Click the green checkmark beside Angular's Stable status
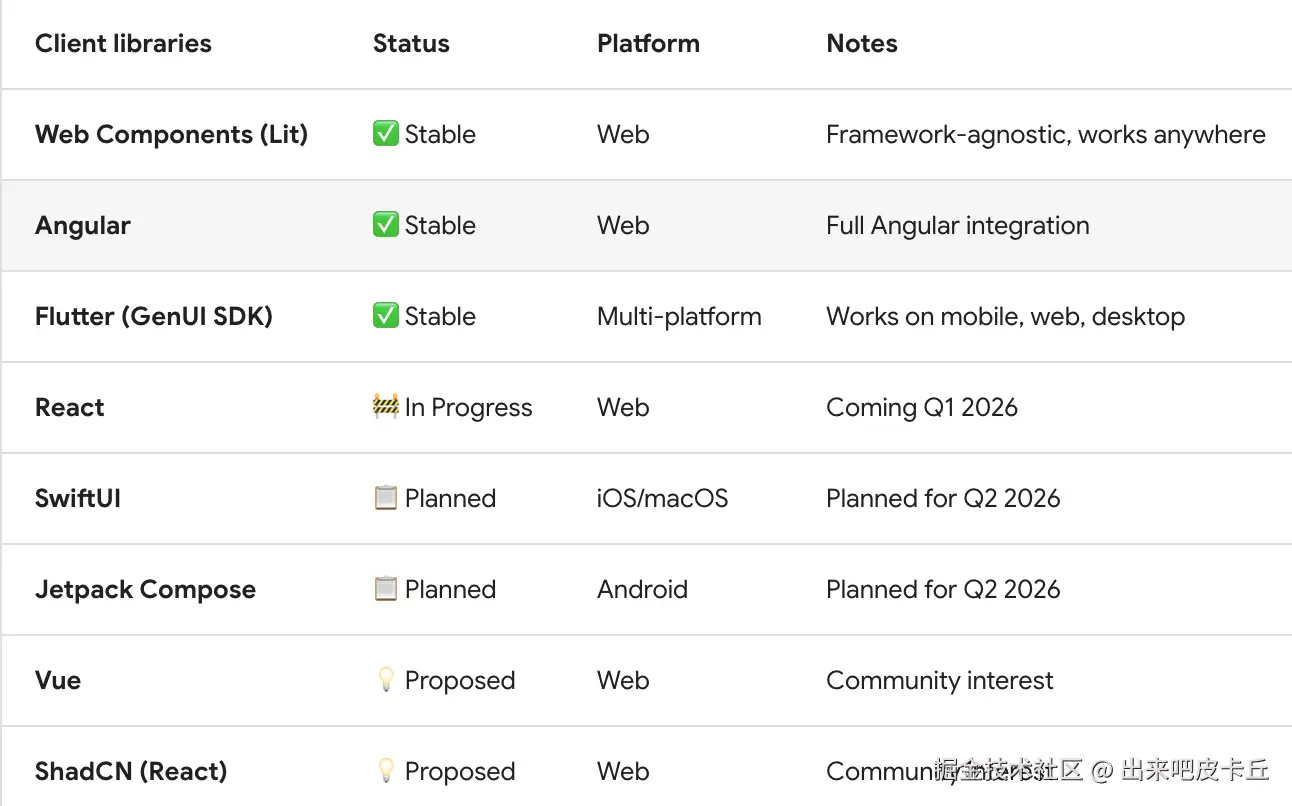Viewport: 1292px width, 806px height. 385,225
